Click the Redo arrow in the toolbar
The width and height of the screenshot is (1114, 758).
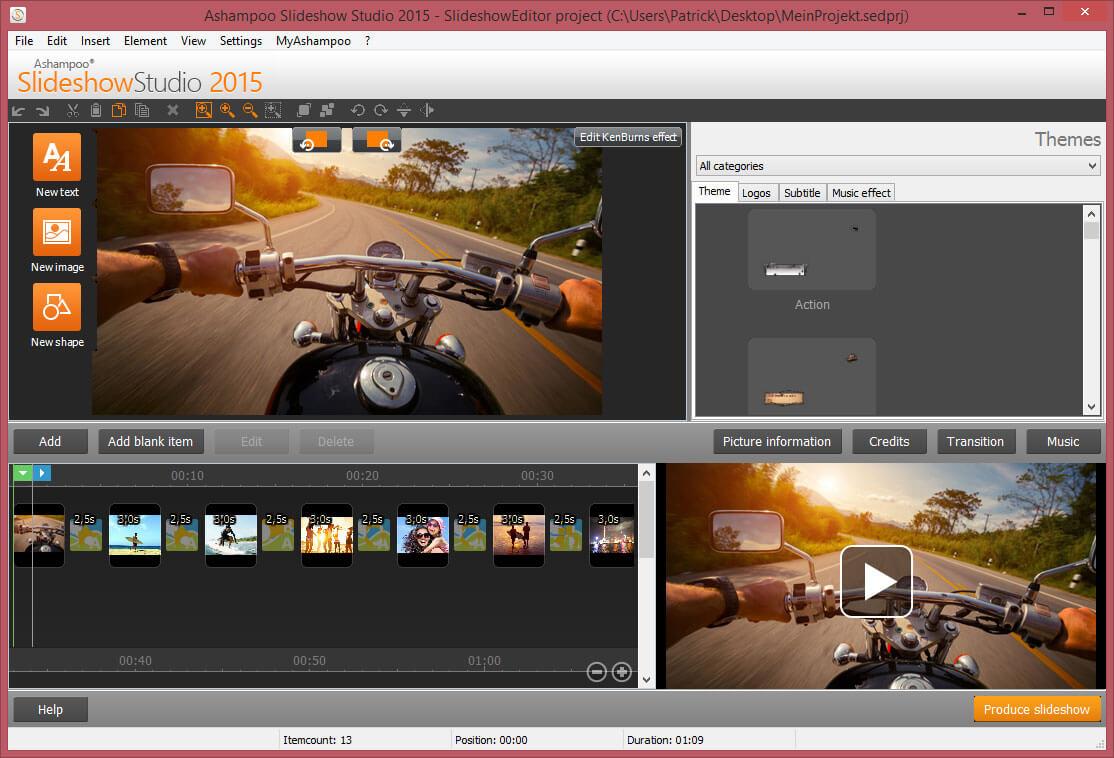click(x=43, y=110)
